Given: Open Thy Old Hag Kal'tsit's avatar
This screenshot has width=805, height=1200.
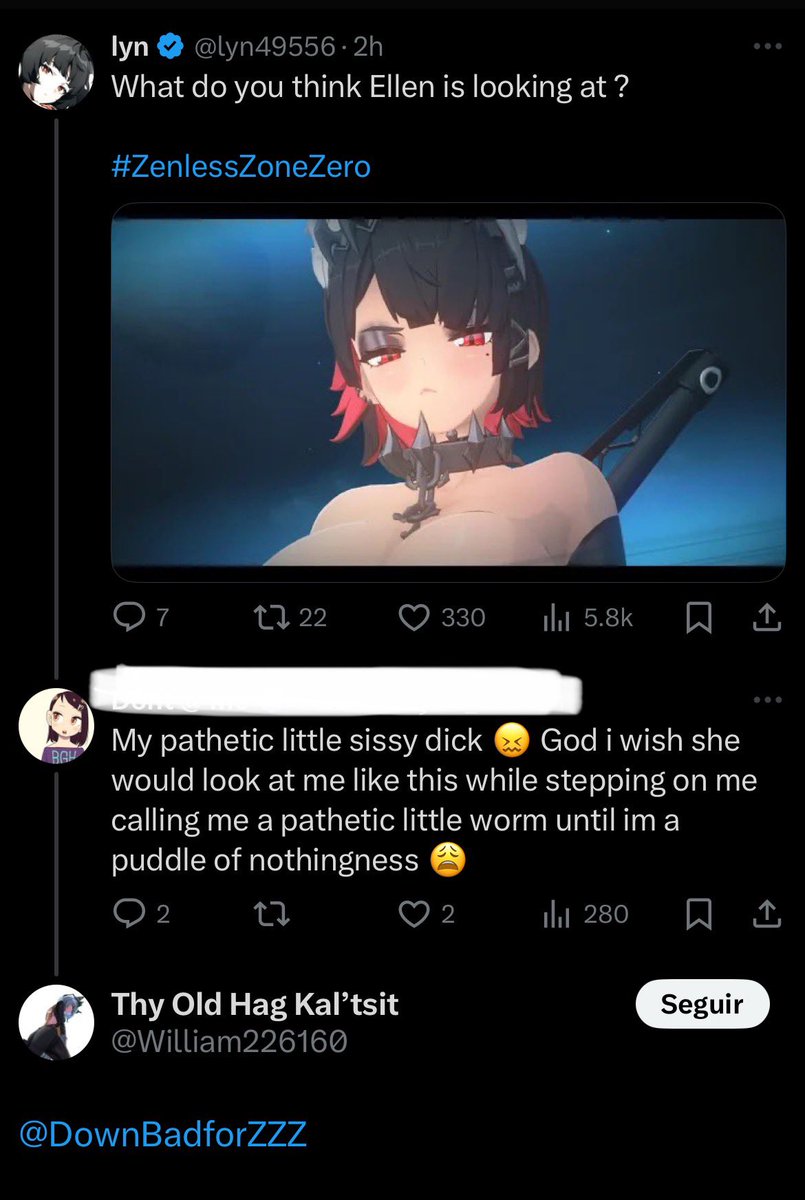Looking at the screenshot, I should click(56, 1021).
